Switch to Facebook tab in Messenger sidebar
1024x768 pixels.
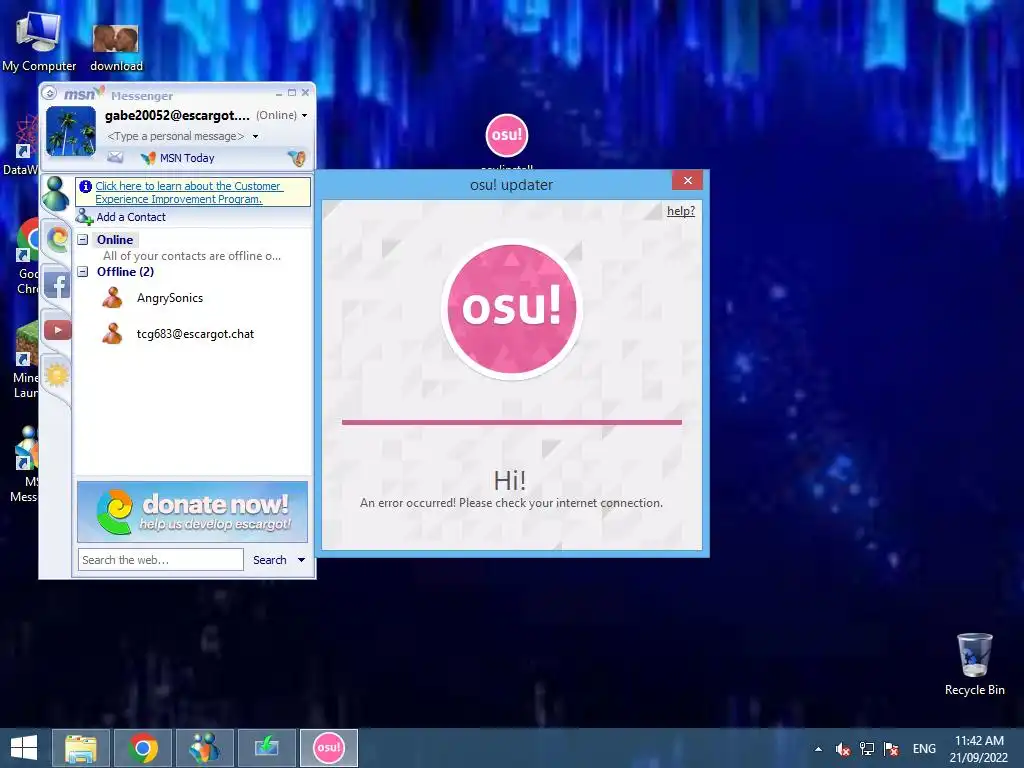(x=57, y=285)
